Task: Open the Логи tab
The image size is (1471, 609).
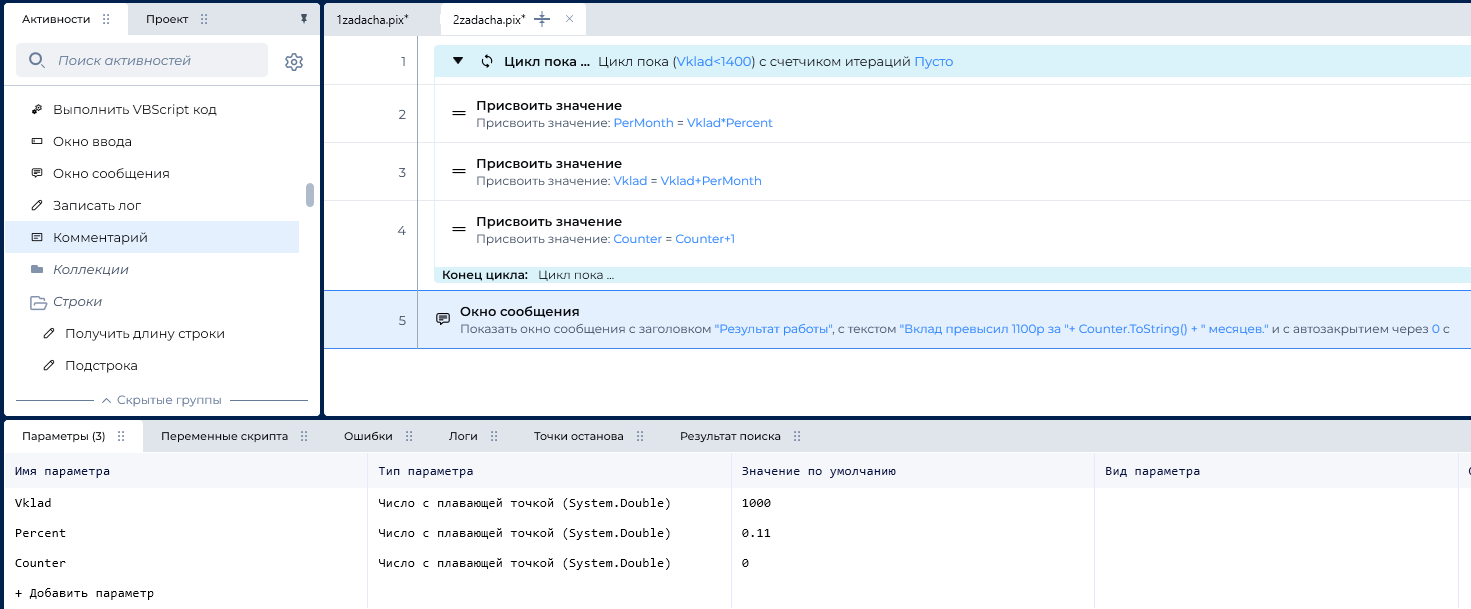Action: coord(463,436)
